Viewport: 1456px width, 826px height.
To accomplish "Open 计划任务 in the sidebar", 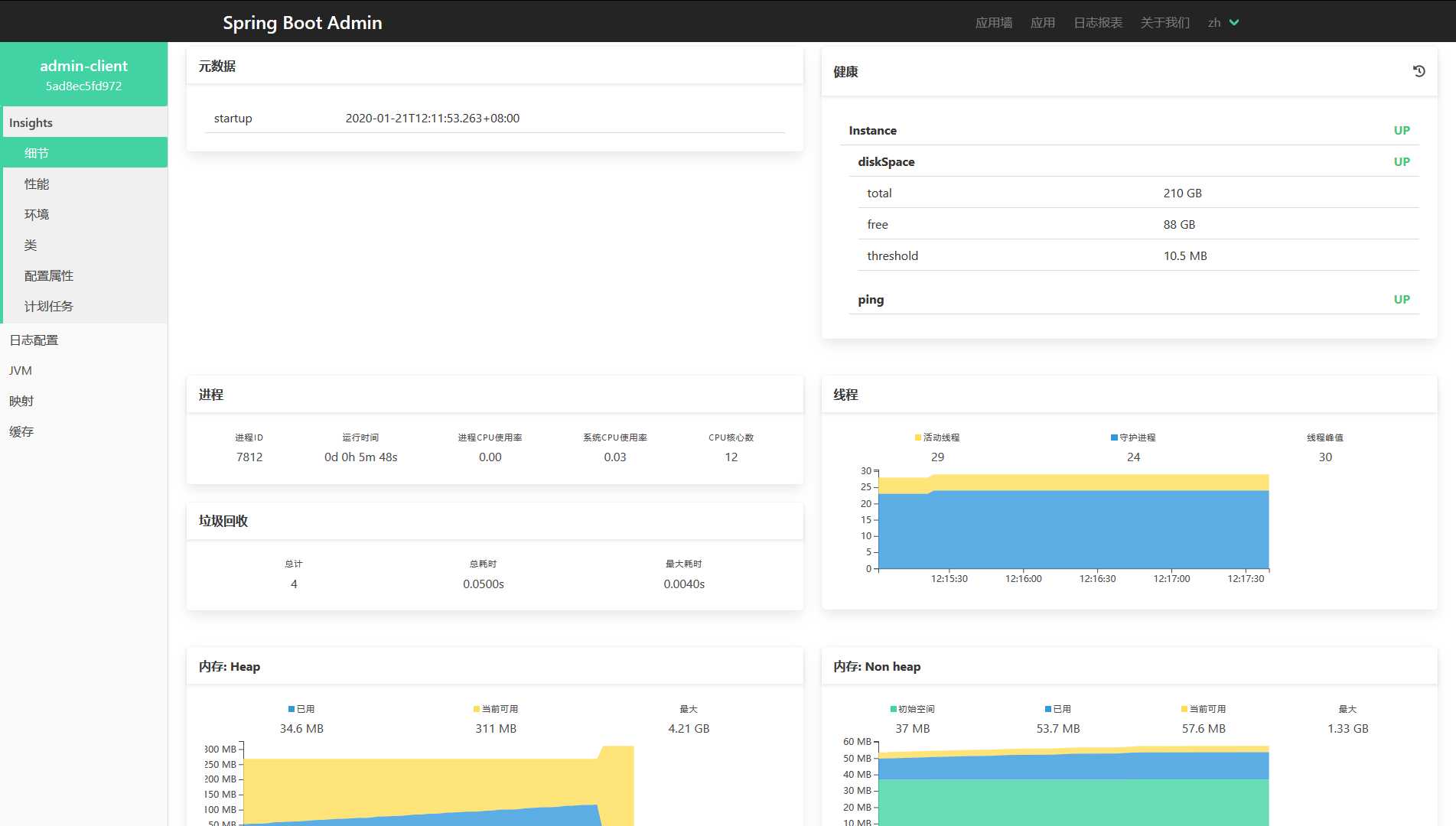I will click(x=84, y=306).
